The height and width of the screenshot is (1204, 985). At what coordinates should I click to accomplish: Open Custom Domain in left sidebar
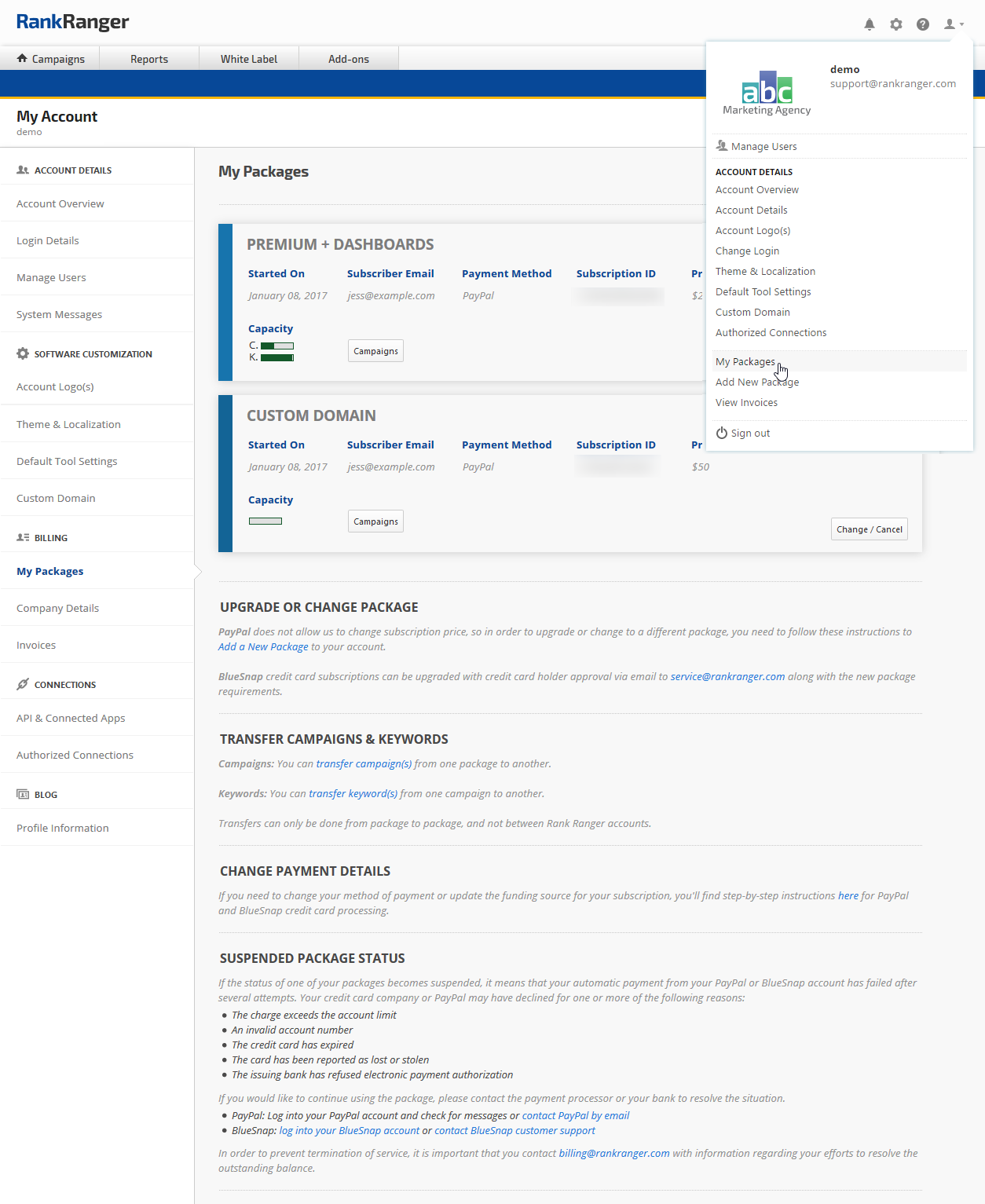tap(56, 499)
